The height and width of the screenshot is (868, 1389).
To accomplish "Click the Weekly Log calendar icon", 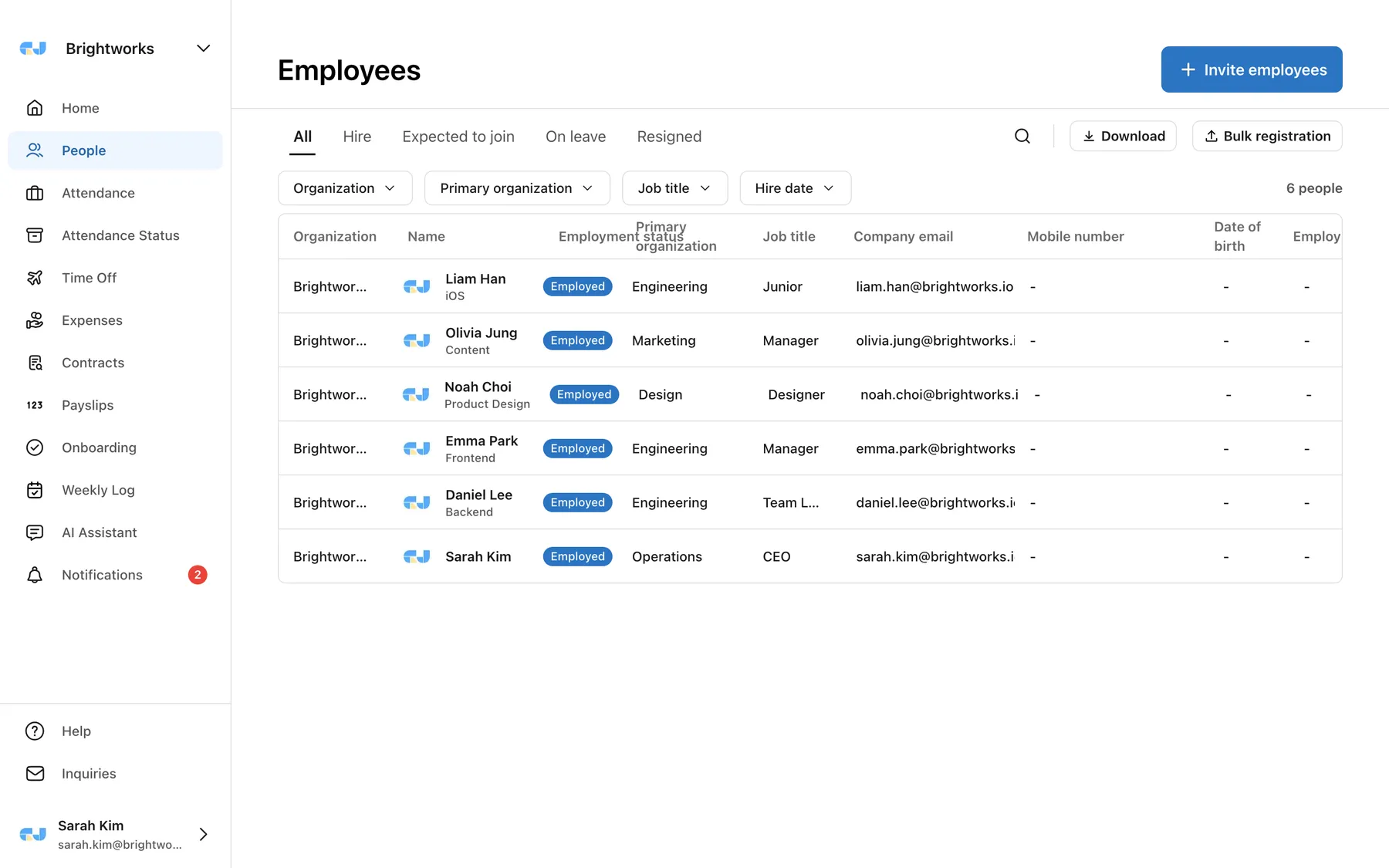I will point(35,490).
